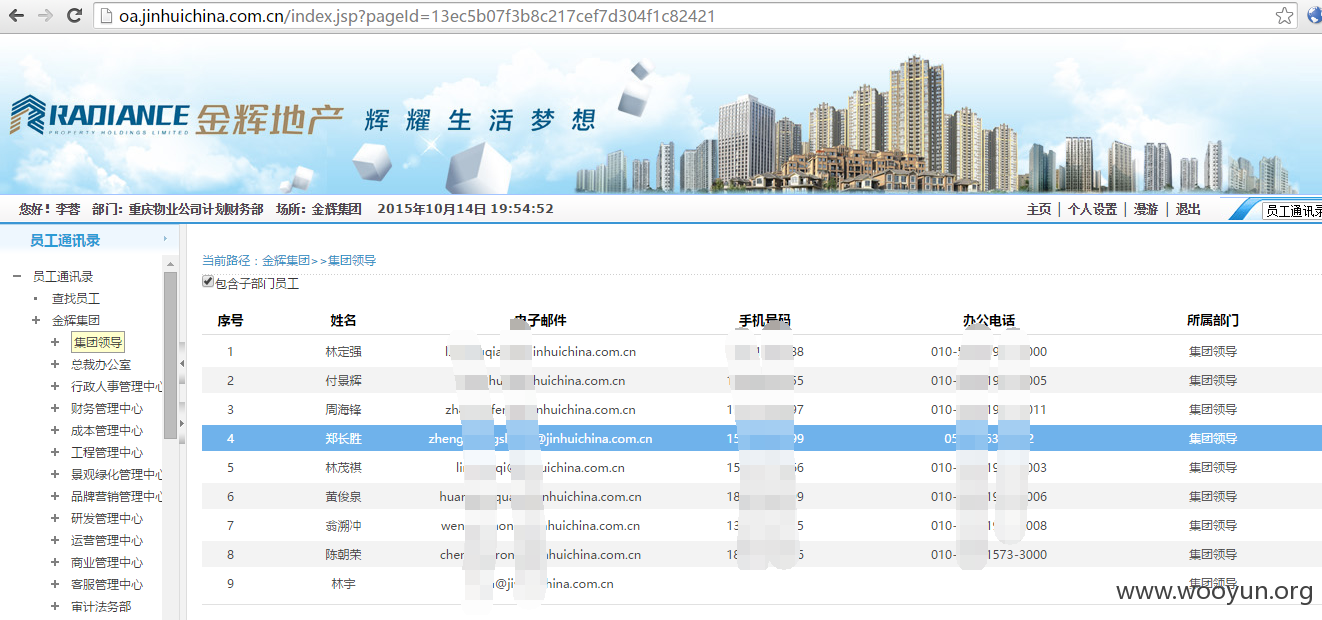Select the row for 翁溯冲
Screen dimensions: 1322x620
[761, 526]
